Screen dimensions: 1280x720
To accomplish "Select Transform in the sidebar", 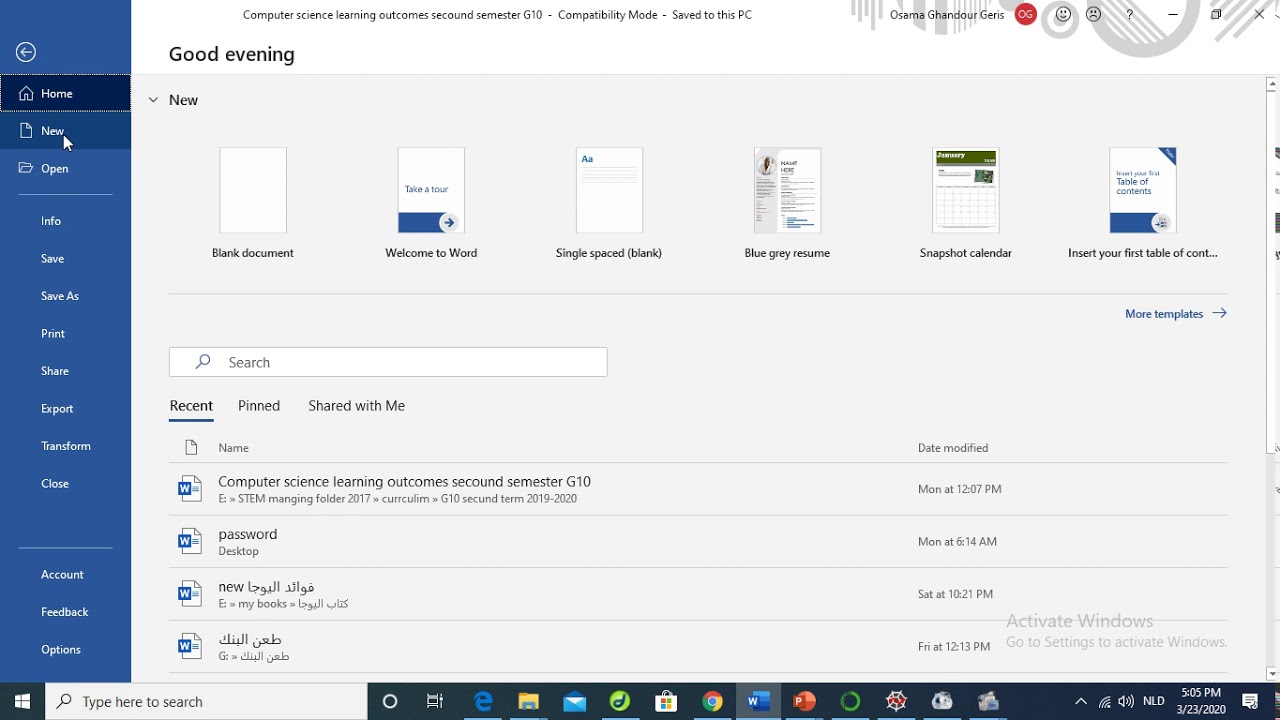I will pyautogui.click(x=65, y=446).
